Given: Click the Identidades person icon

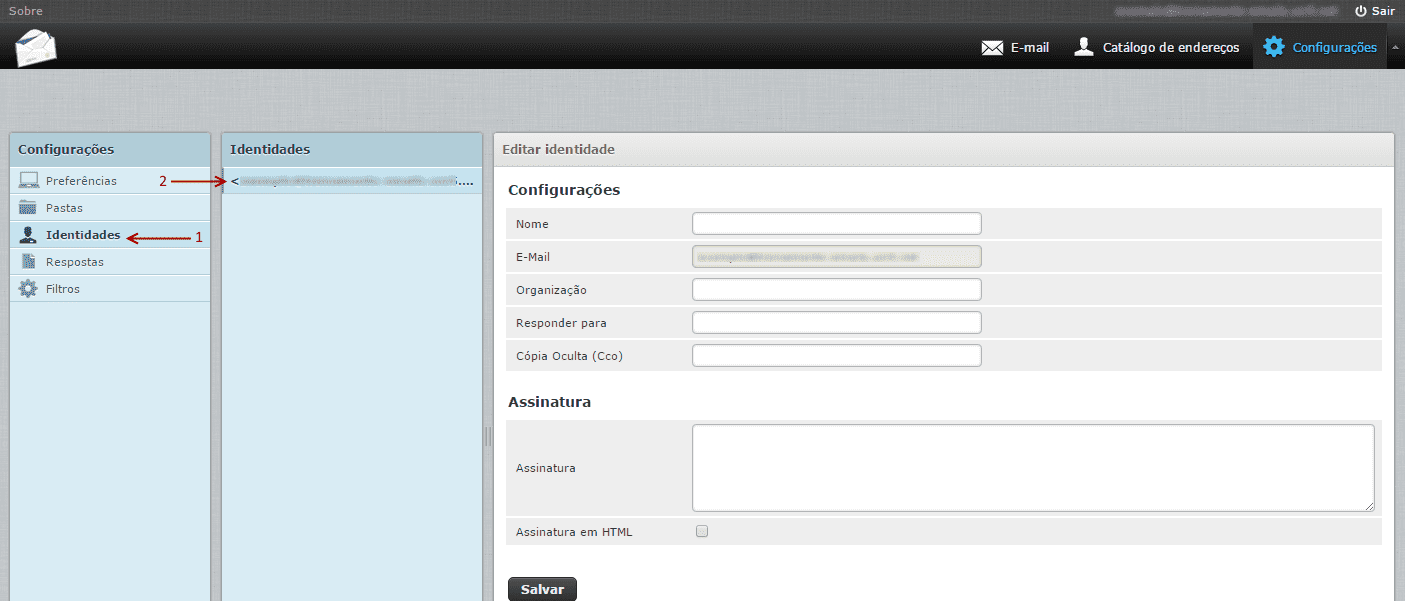Looking at the screenshot, I should 29,235.
